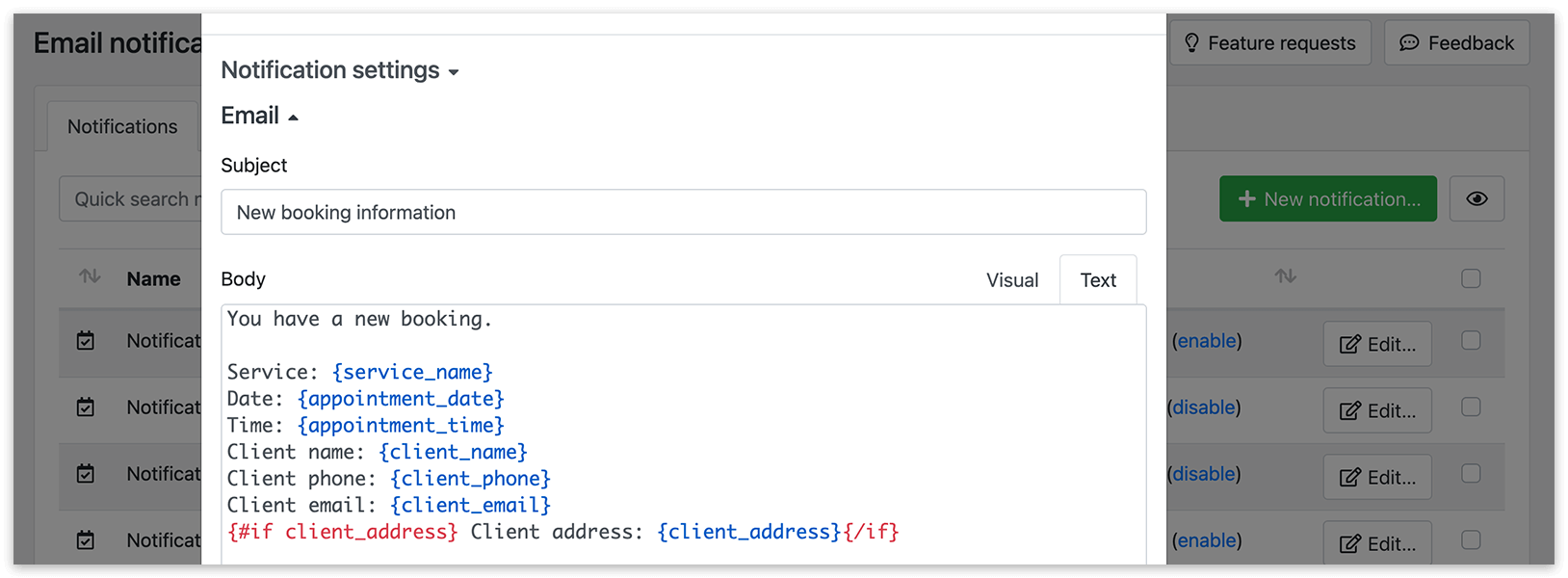Viewport: 1568px width, 578px height.
Task: Click Edit... button in the second notification row
Action: [1377, 410]
